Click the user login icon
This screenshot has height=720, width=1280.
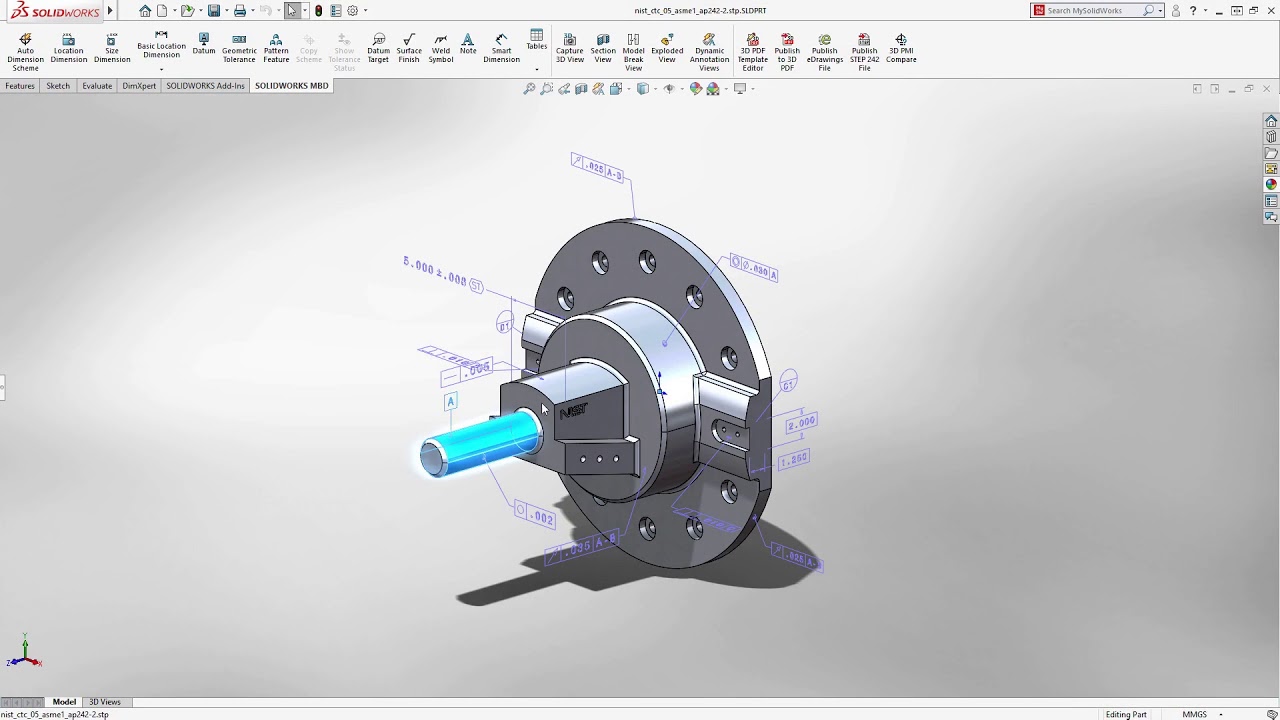click(x=1176, y=11)
